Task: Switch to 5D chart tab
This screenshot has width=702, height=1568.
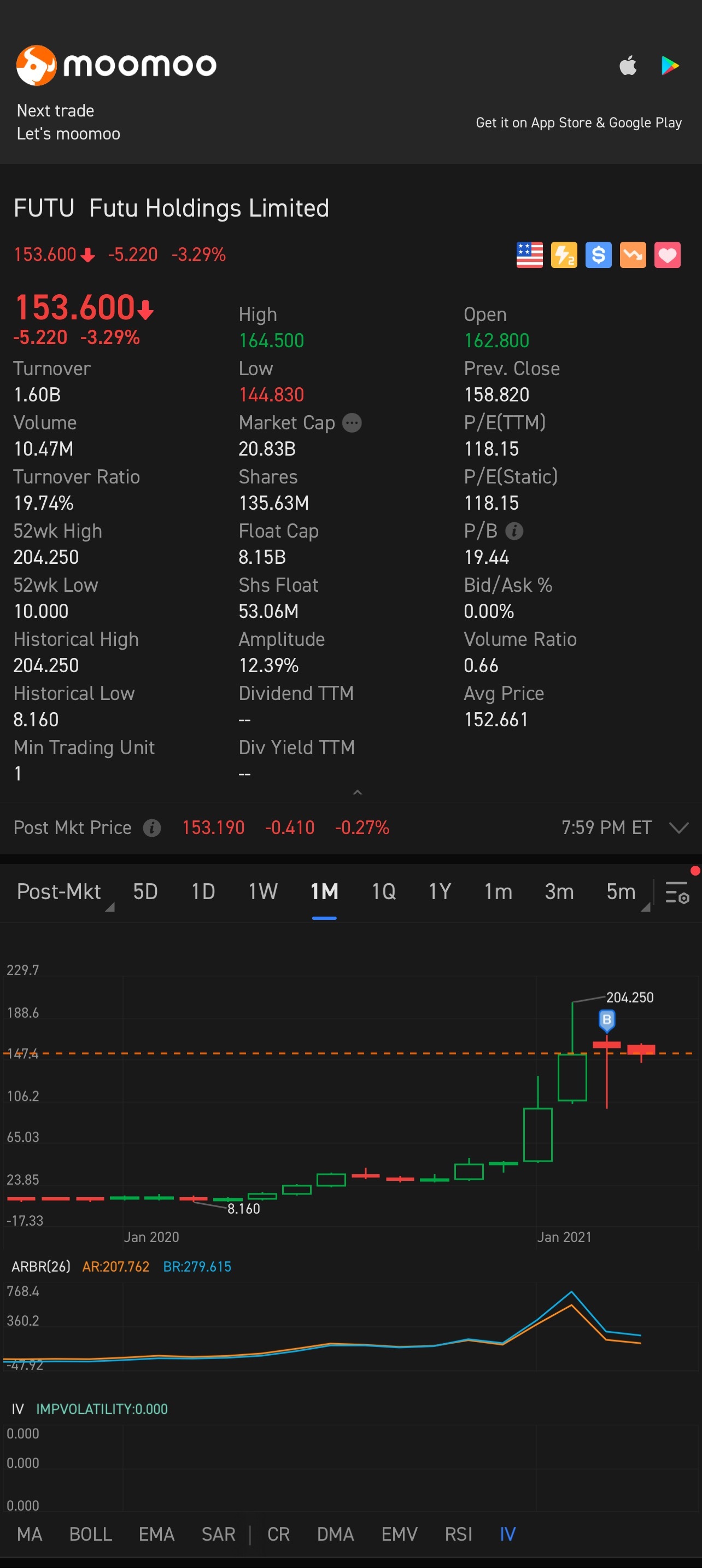Action: (145, 891)
